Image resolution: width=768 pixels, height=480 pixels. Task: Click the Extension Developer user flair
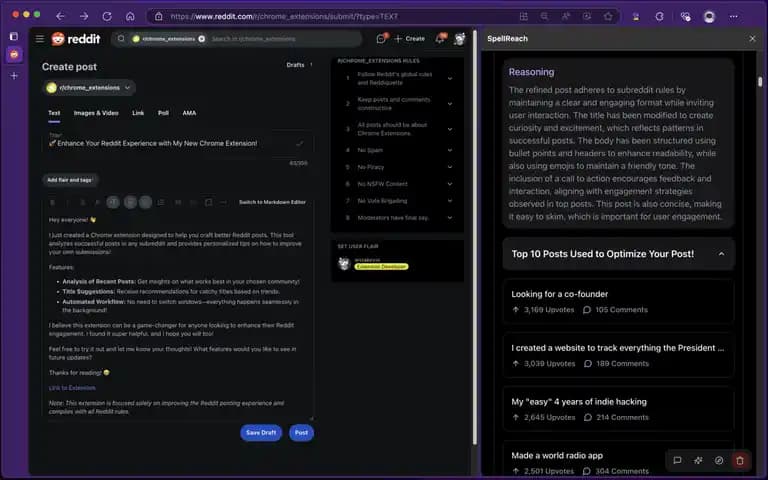(381, 266)
